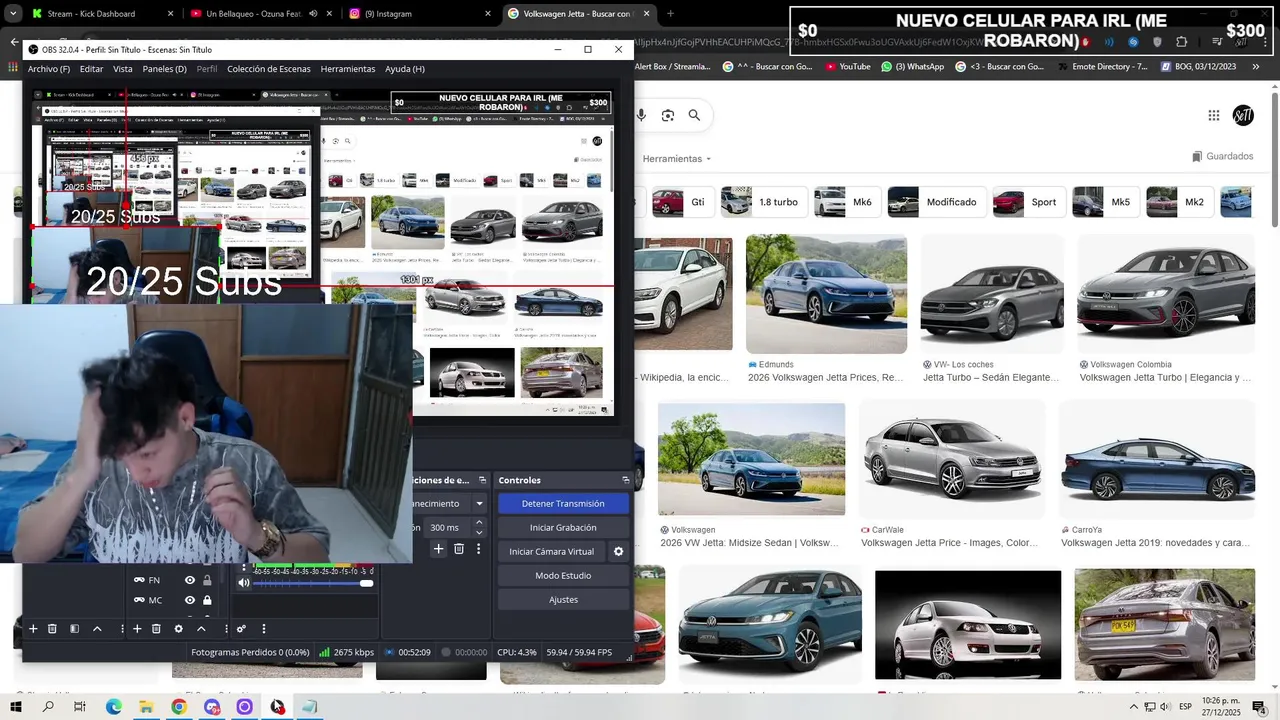Open audio mixer three-dot menu
This screenshot has height=720, width=1280.
[x=264, y=629]
